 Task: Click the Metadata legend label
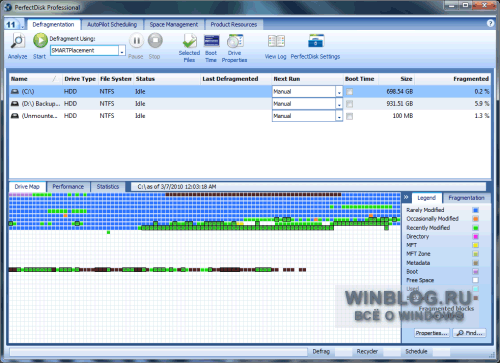[418, 263]
